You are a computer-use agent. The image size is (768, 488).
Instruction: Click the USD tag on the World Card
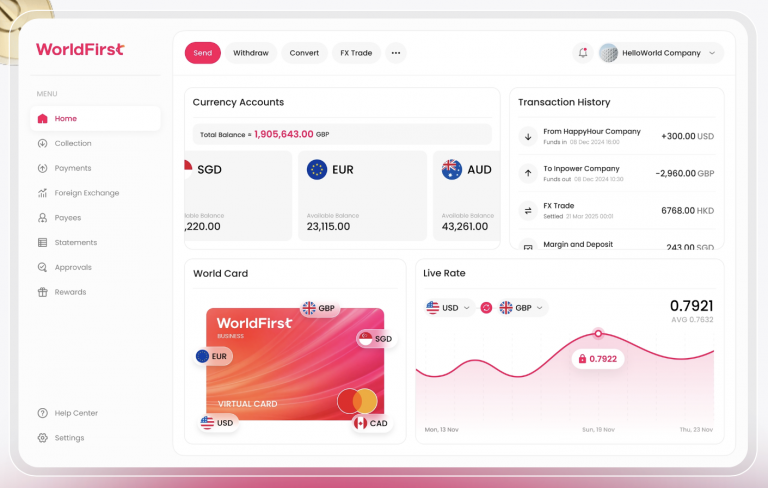pos(218,423)
